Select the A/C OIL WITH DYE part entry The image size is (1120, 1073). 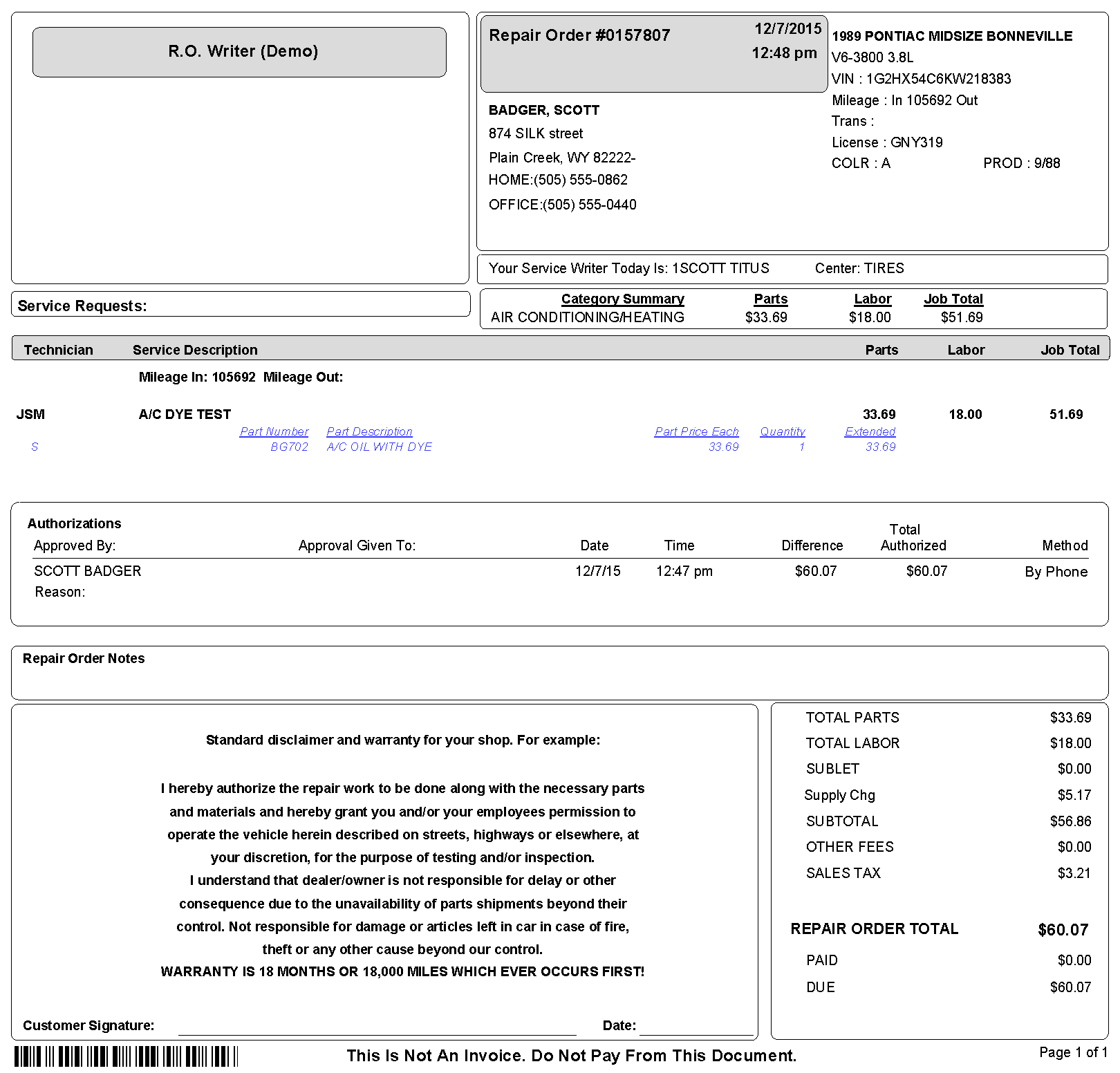[x=379, y=447]
